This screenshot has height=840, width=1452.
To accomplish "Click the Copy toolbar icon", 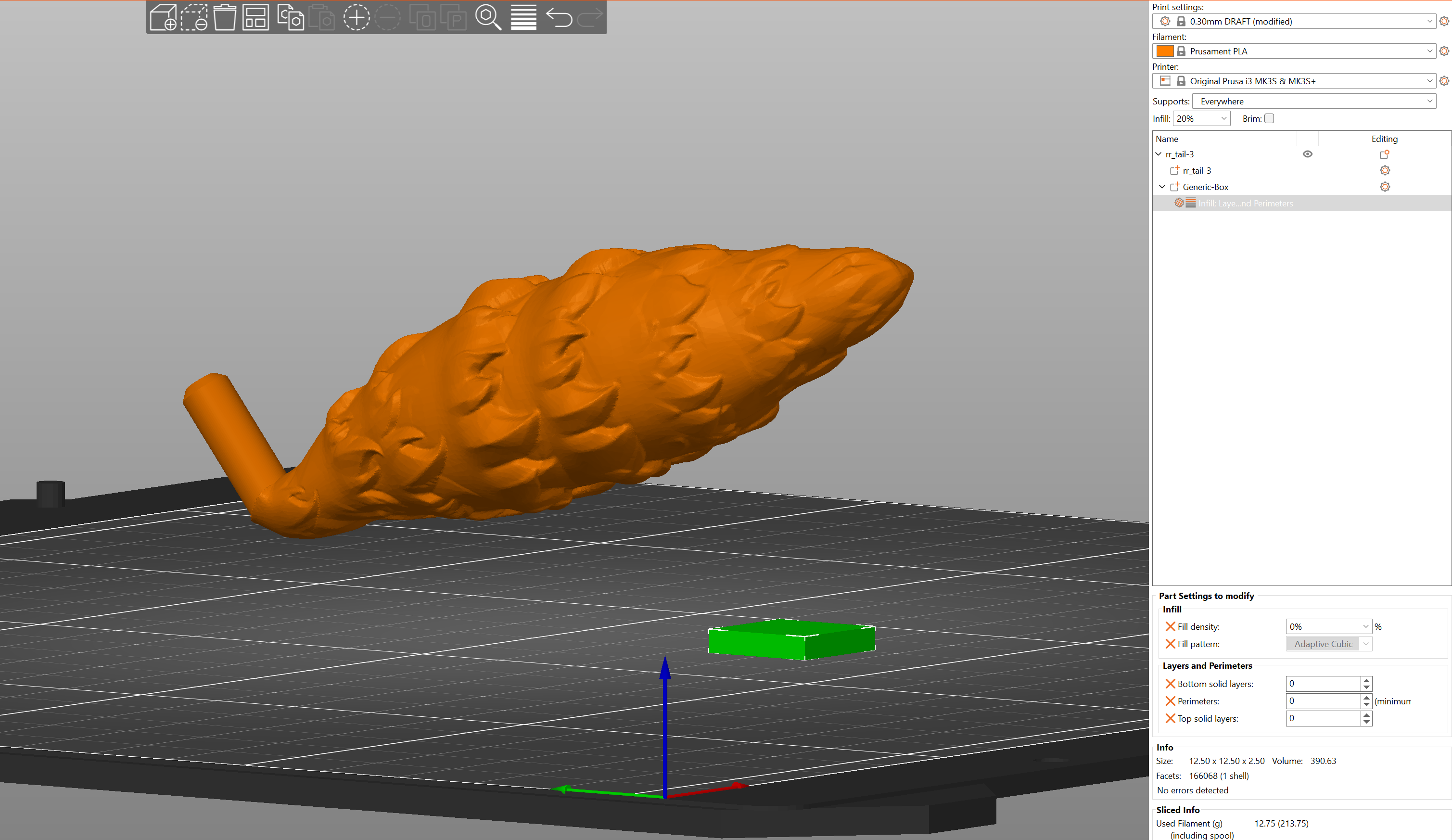I will point(291,17).
